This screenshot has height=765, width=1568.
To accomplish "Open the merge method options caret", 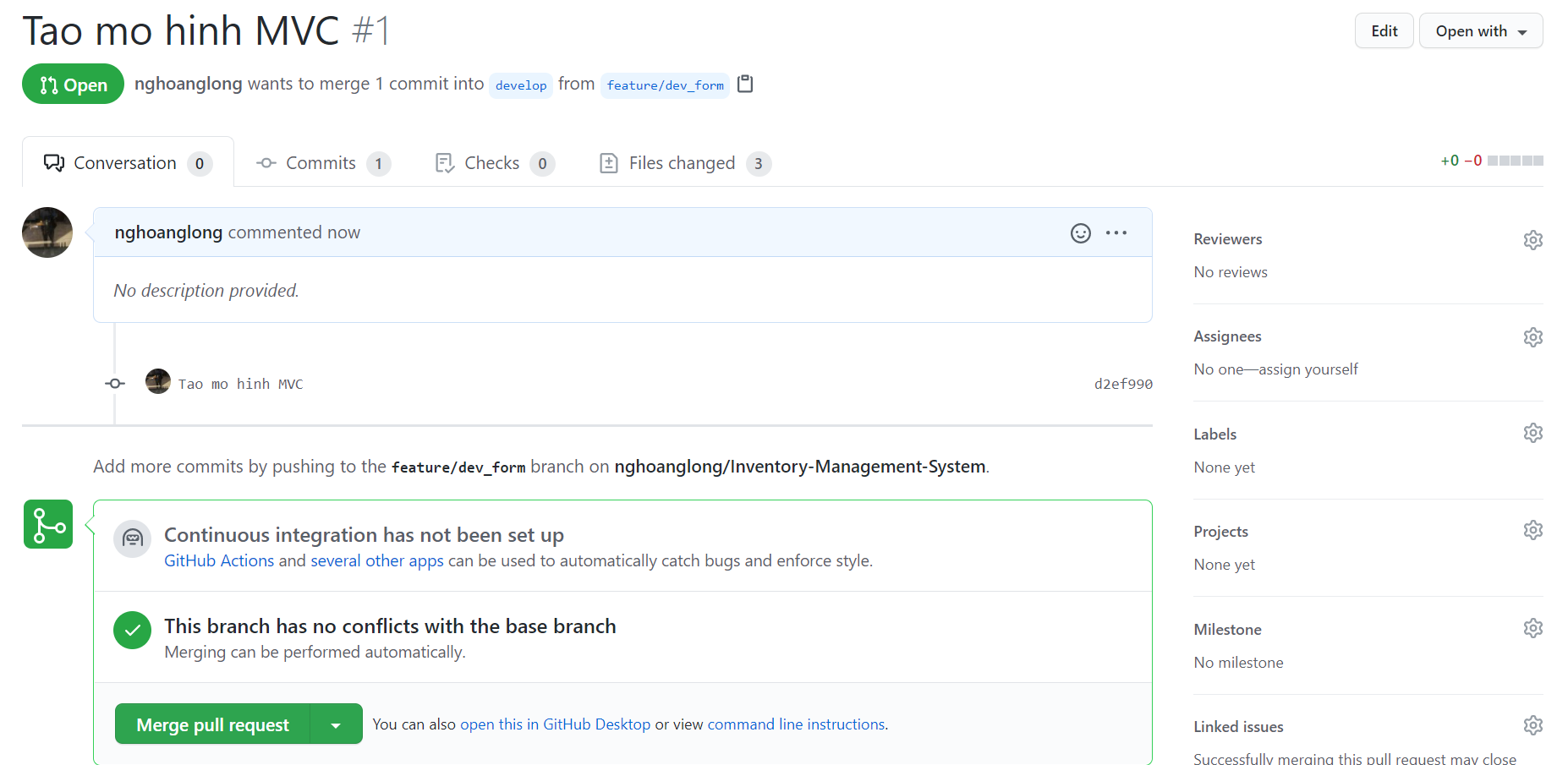I will coord(336,724).
